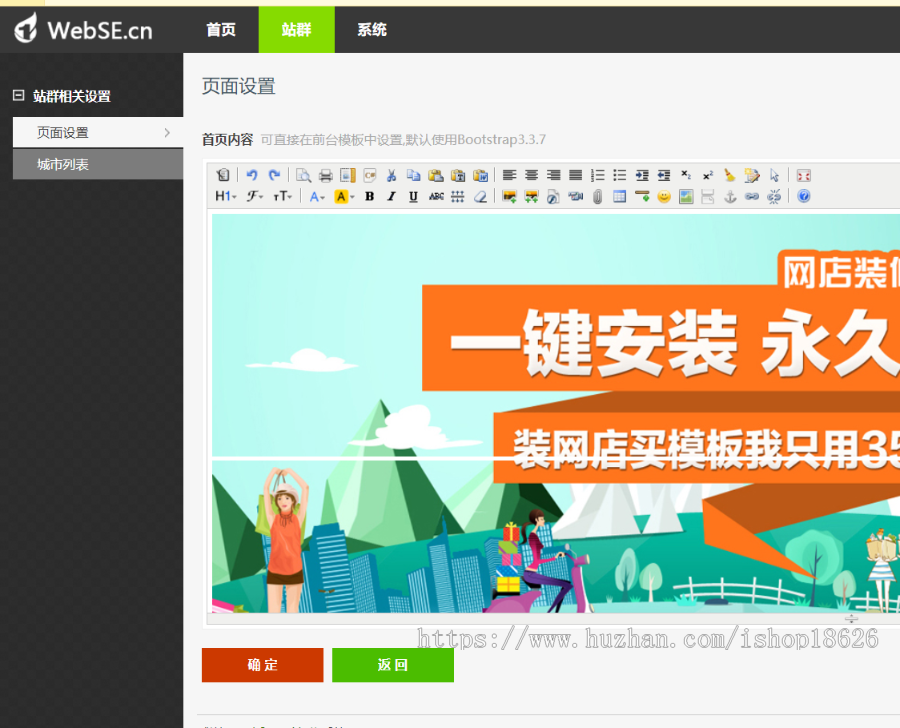Open 页面设置 in the sidebar
This screenshot has height=728, width=900.
[98, 133]
